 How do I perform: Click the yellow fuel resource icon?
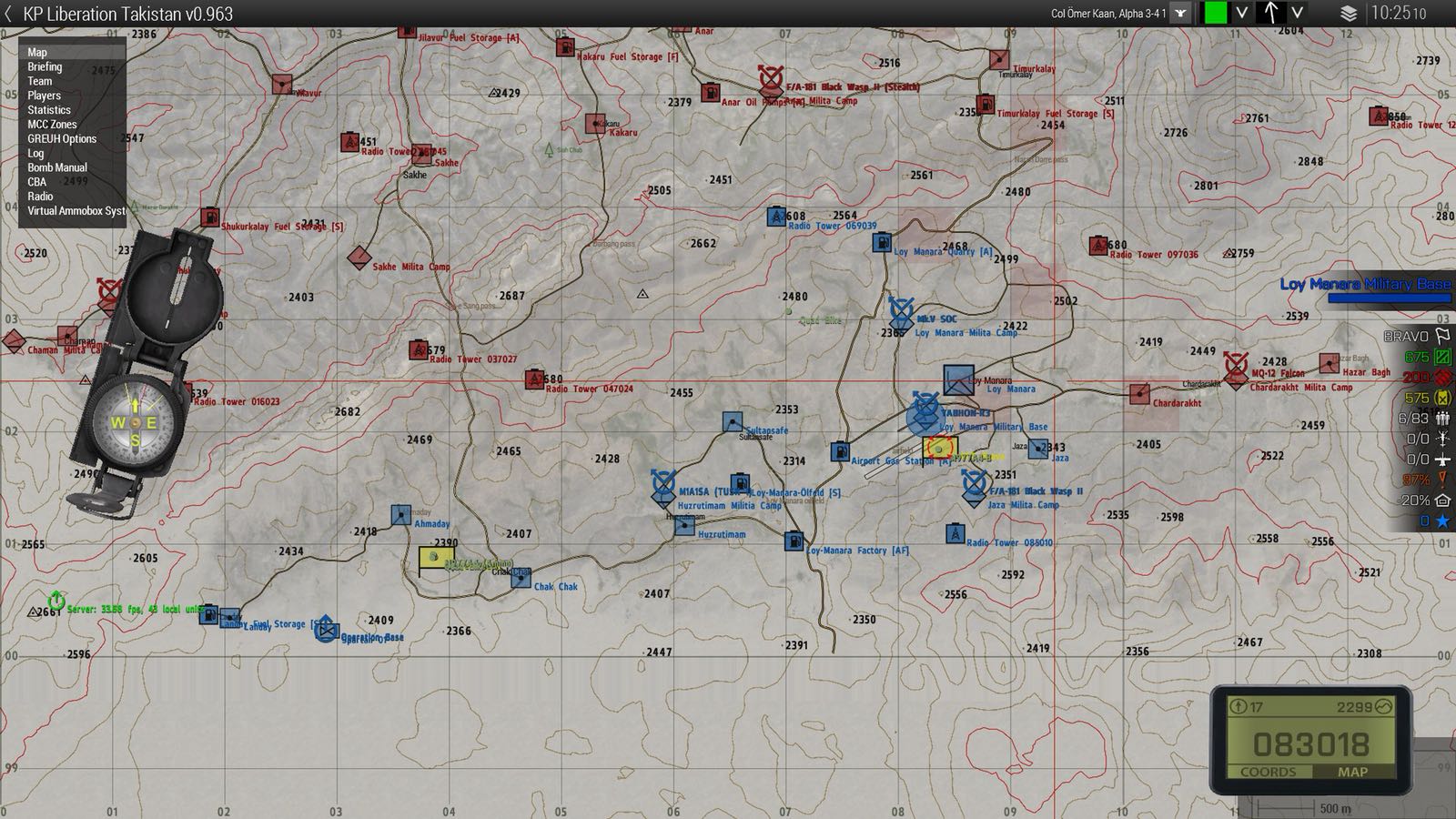(1442, 398)
